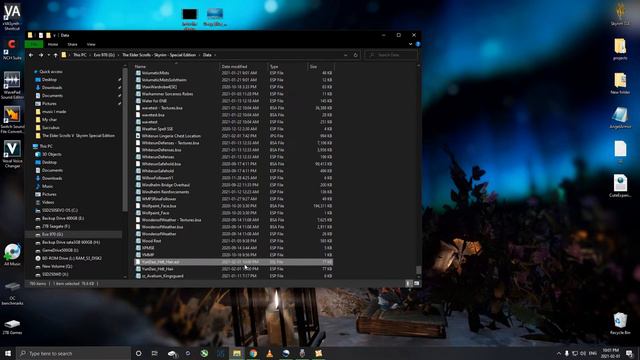The height and width of the screenshot is (360, 640).
Task: Click Skyrim Special Edition breadcrumb segment
Action: [159, 55]
